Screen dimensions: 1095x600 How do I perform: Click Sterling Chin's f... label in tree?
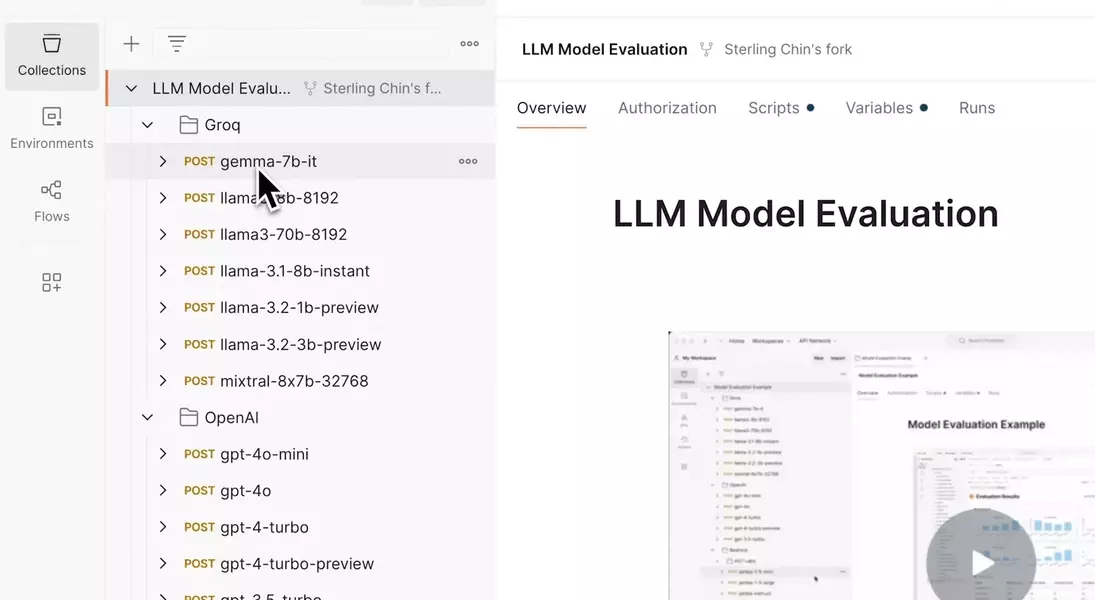pyautogui.click(x=382, y=89)
